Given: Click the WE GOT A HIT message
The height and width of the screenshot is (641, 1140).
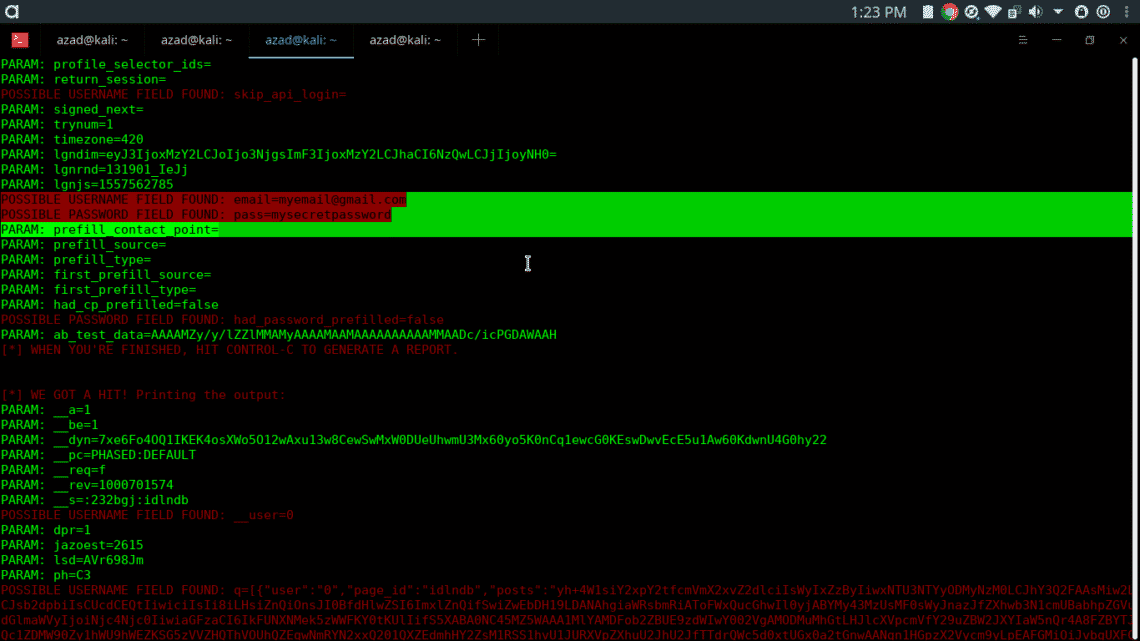Looking at the screenshot, I should (x=143, y=395).
